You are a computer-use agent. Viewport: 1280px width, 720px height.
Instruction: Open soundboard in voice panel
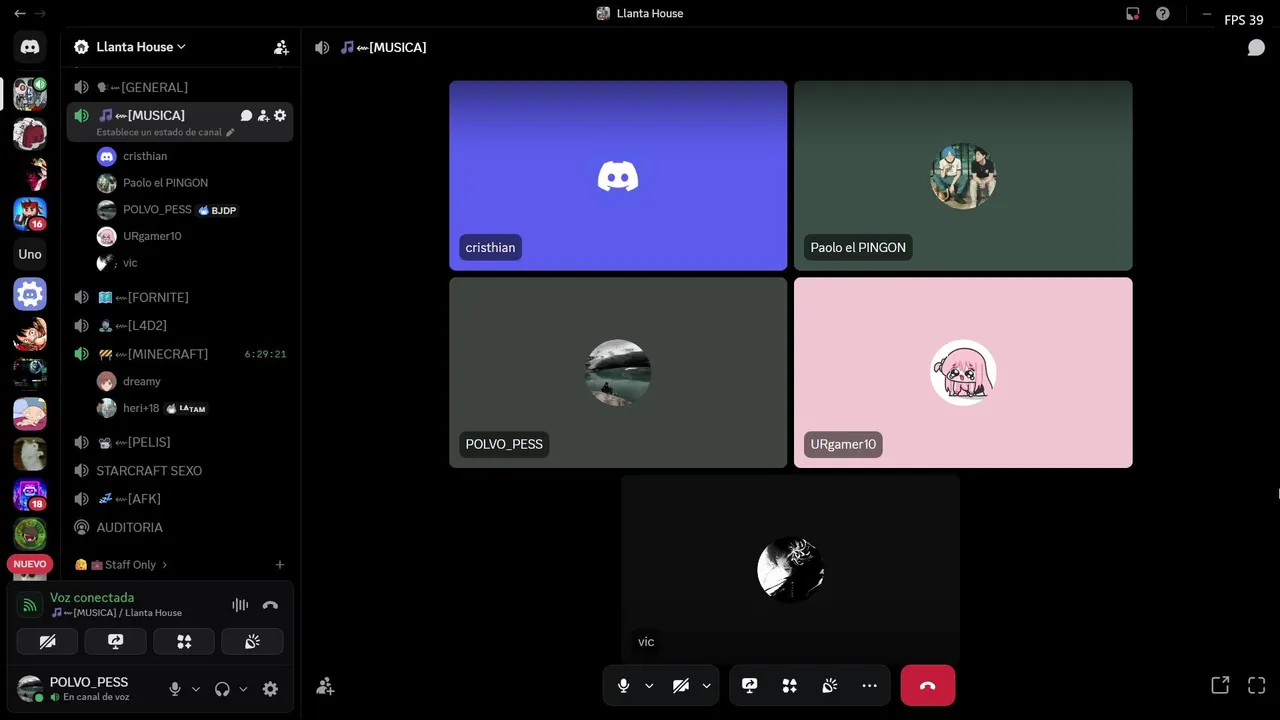[252, 642]
